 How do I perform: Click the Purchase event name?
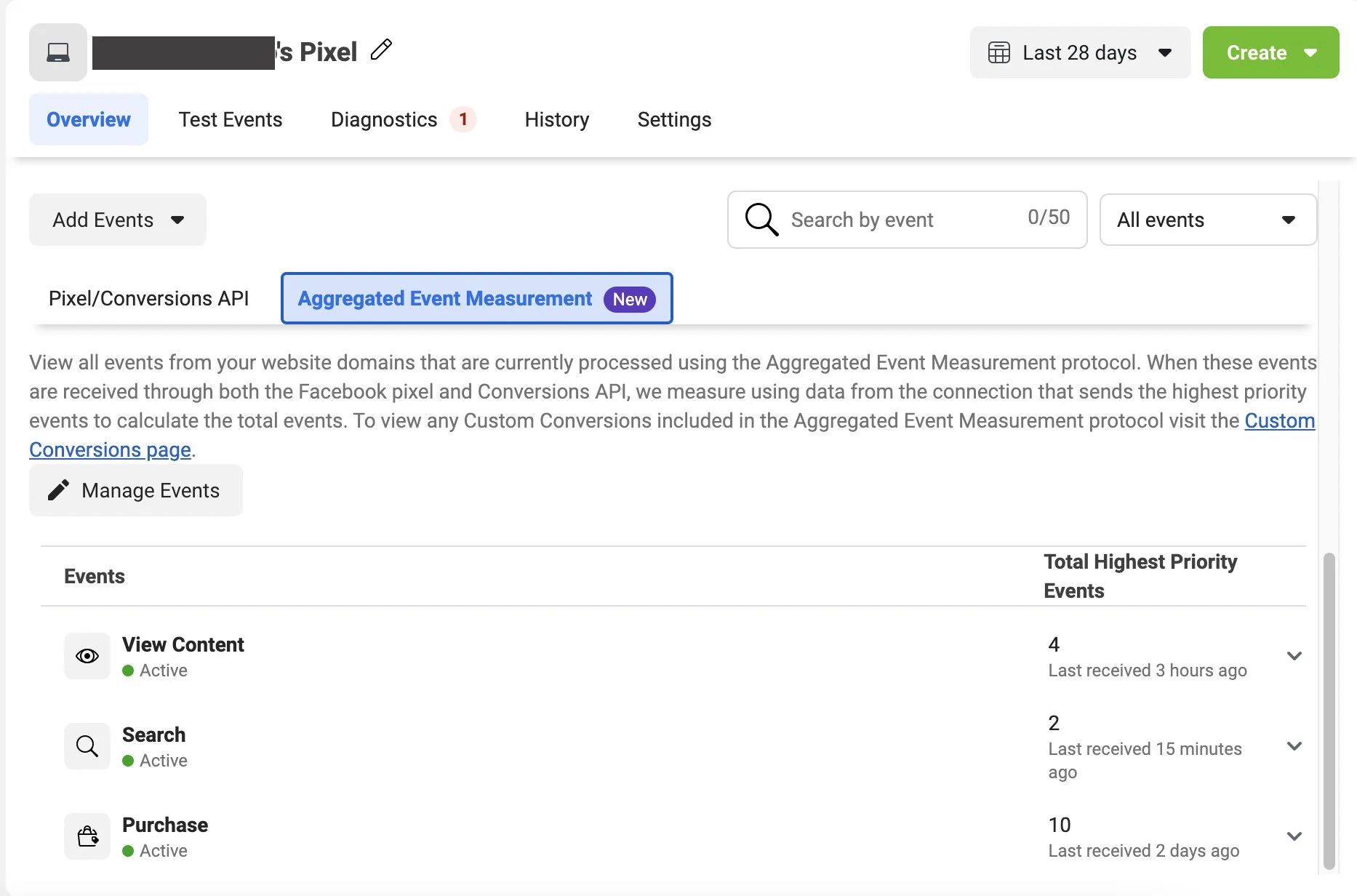[x=165, y=825]
